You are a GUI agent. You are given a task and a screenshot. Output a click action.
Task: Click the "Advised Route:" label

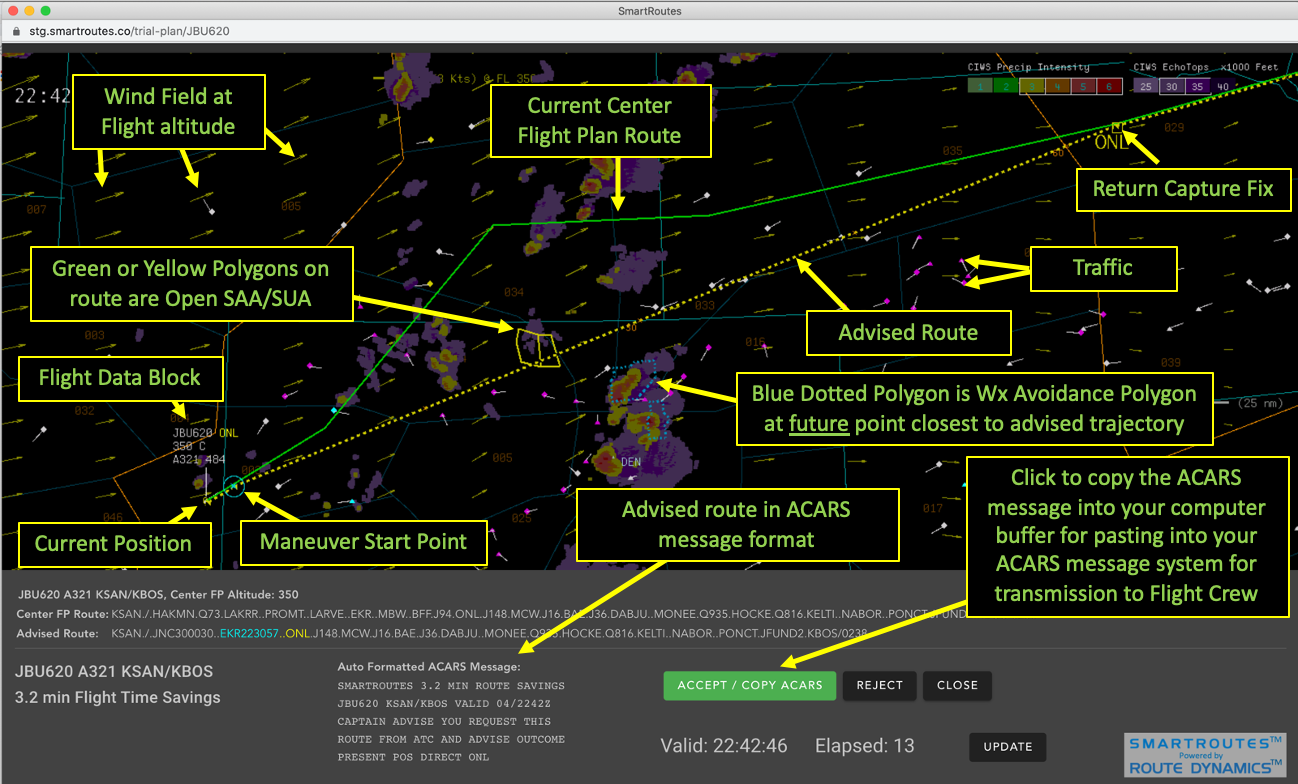point(57,633)
